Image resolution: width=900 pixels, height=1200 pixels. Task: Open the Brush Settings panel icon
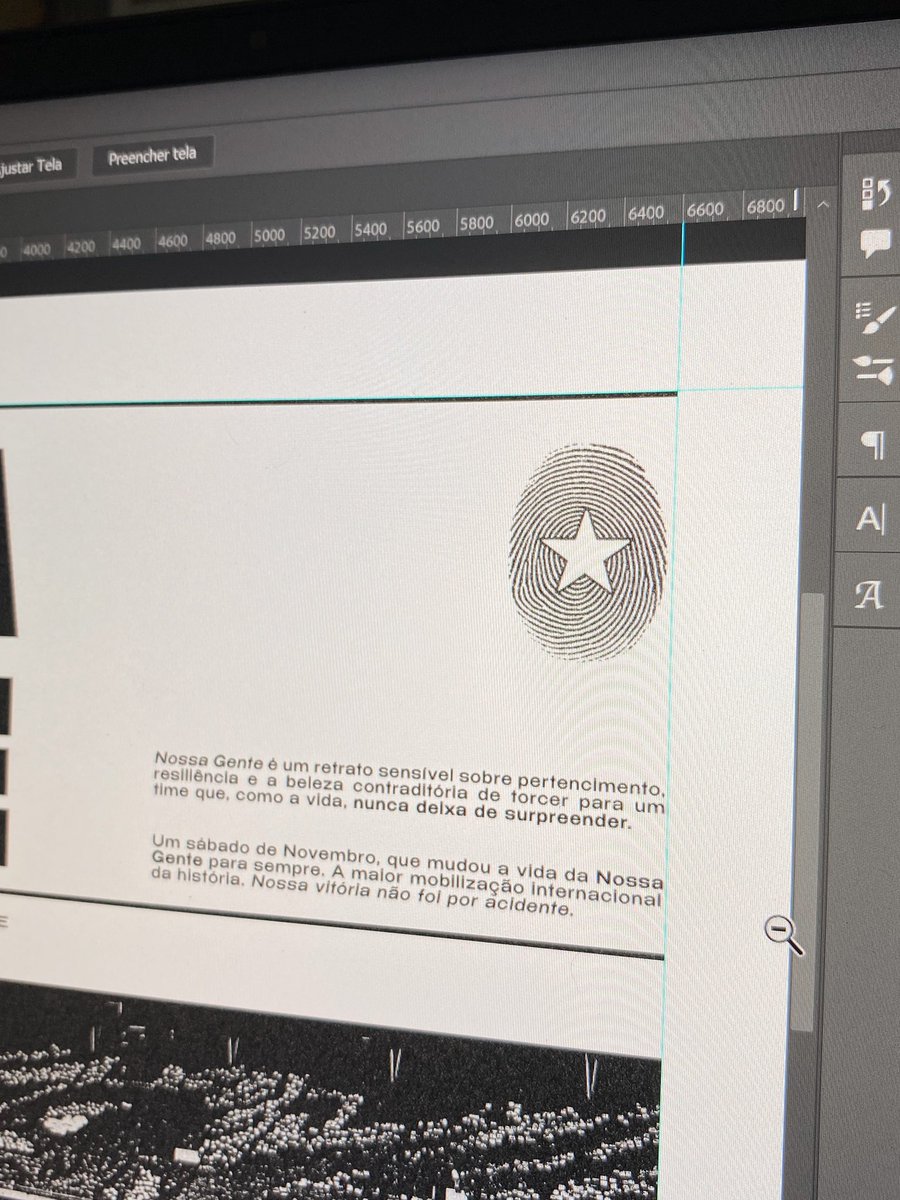(x=876, y=318)
